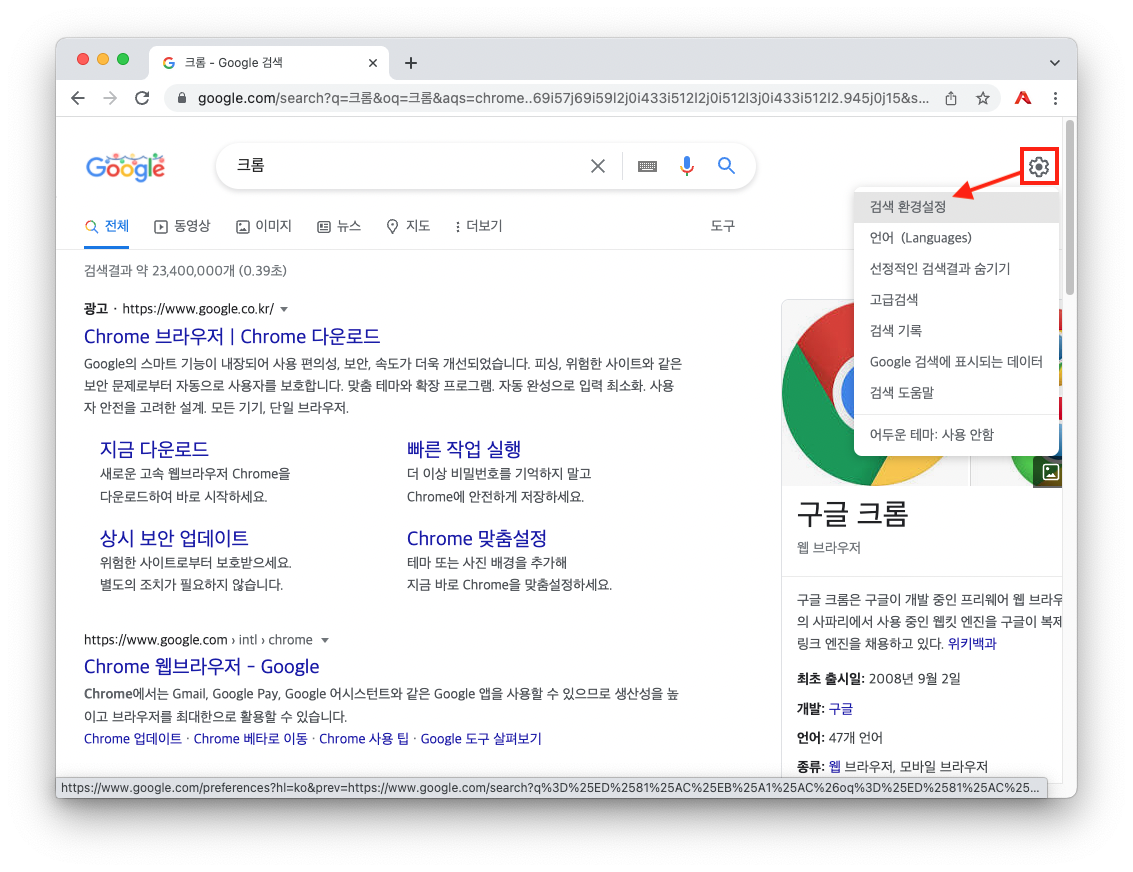The width and height of the screenshot is (1133, 872).
Task: Click the browser forward arrow
Action: (110, 98)
